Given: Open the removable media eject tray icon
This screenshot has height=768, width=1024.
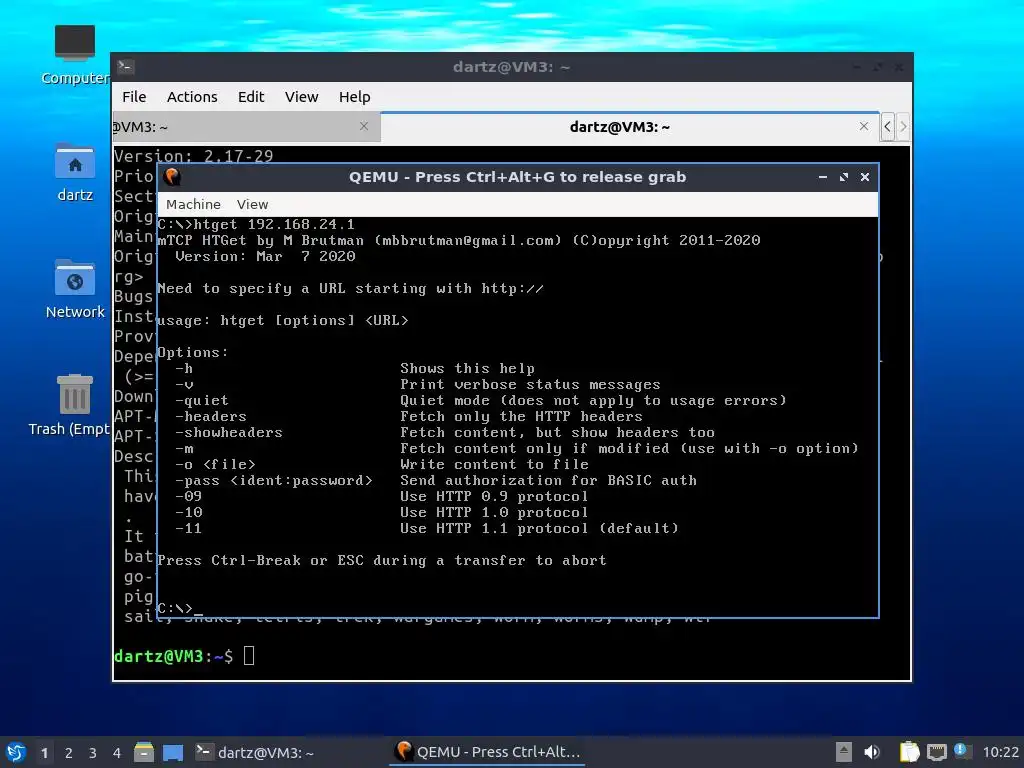Looking at the screenshot, I should pyautogui.click(x=844, y=752).
